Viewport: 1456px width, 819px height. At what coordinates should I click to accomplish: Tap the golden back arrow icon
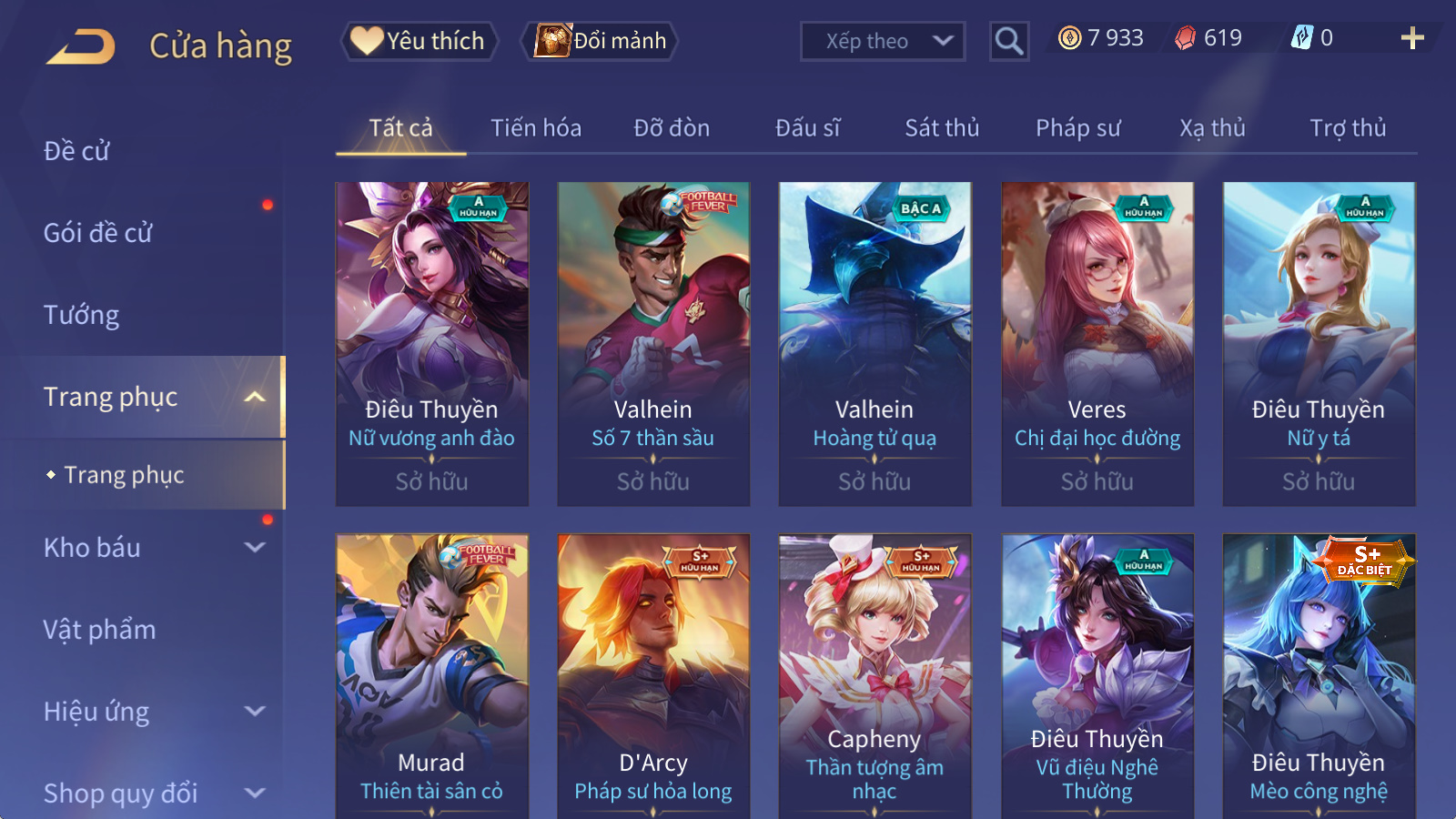(x=81, y=46)
